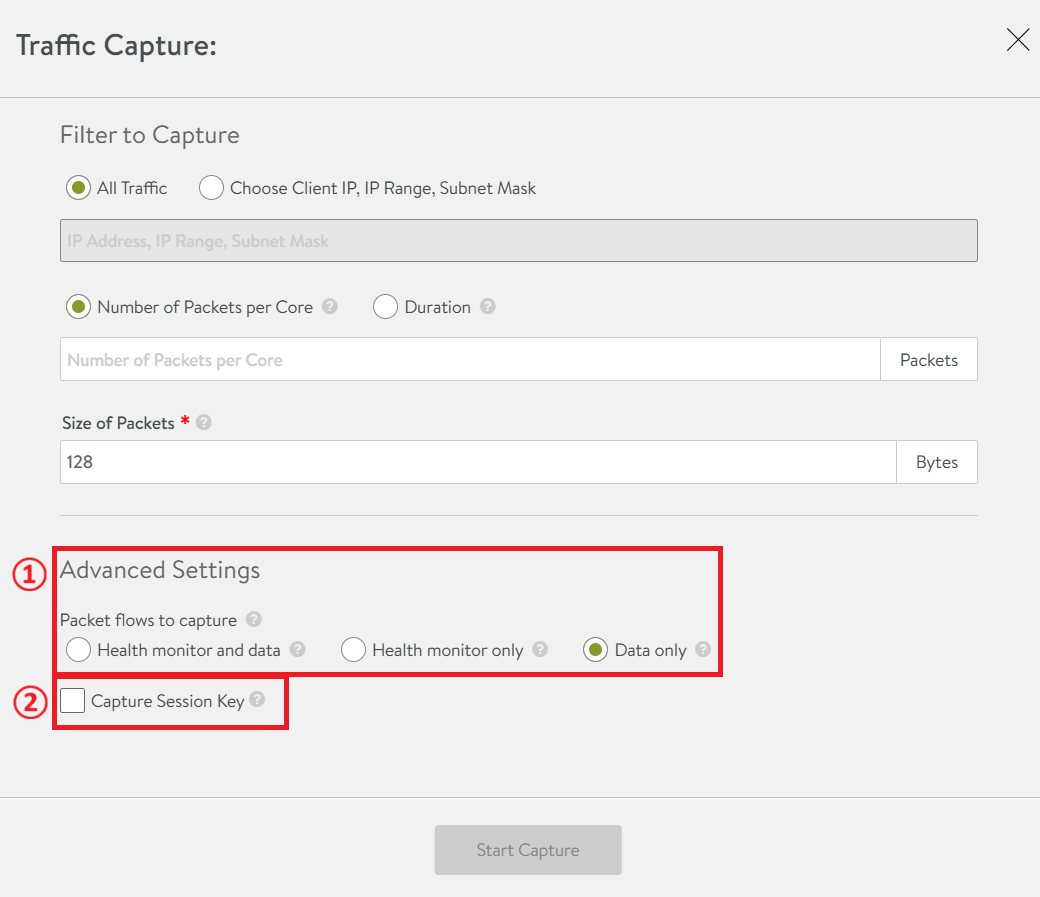Click the Filter to Capture heading
This screenshot has width=1040, height=897.
tap(150, 135)
